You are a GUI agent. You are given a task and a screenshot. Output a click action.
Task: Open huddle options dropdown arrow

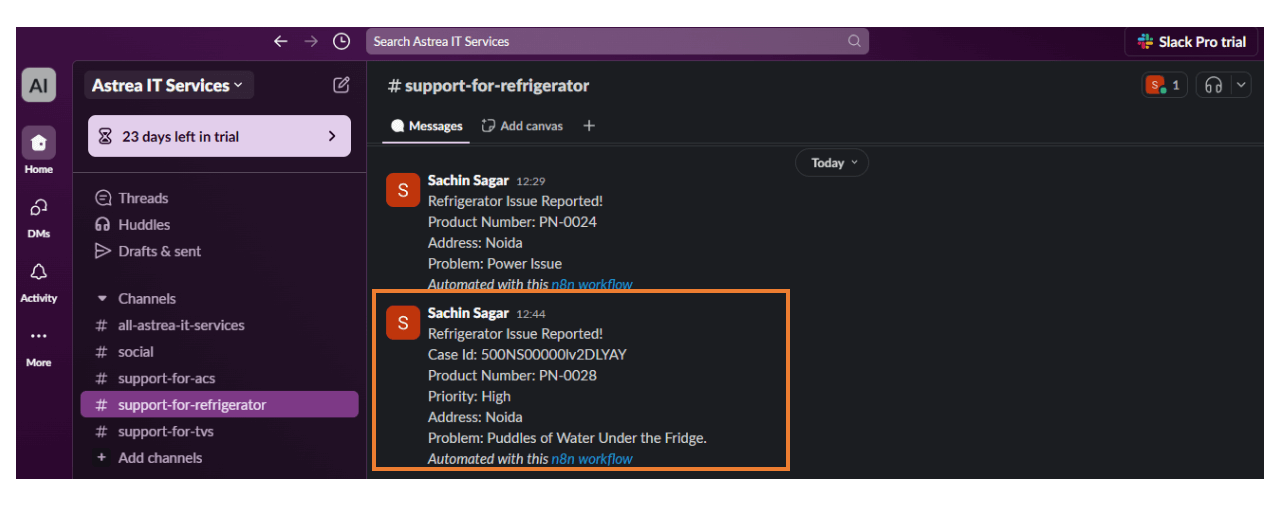pyautogui.click(x=1241, y=86)
